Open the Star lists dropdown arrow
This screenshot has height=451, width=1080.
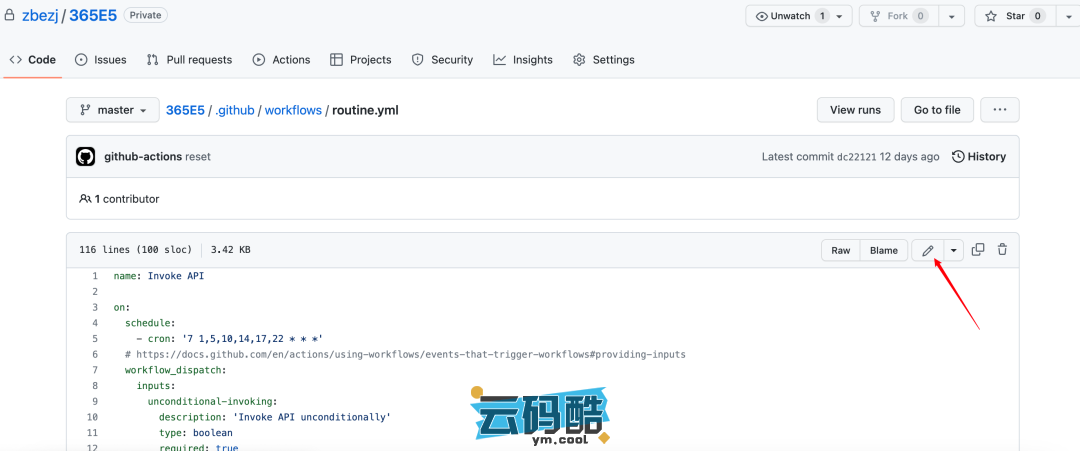click(1066, 16)
